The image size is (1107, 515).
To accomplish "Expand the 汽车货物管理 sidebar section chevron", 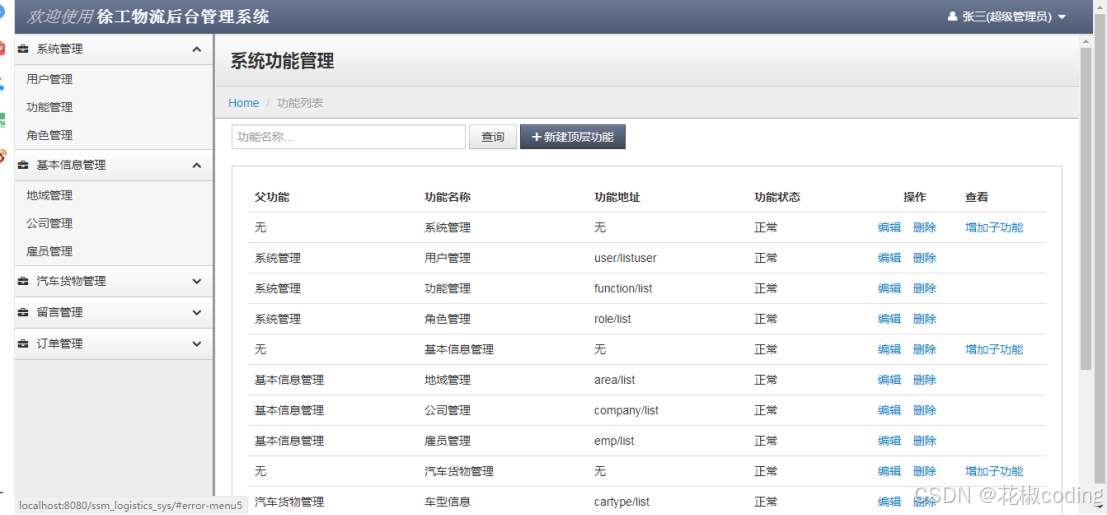I will pos(197,281).
